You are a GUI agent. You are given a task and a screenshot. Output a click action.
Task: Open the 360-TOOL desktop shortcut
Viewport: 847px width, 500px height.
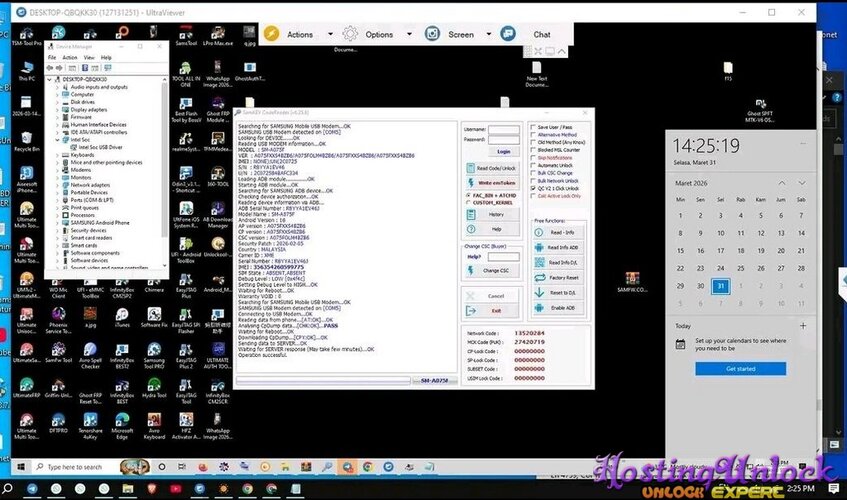[x=218, y=177]
